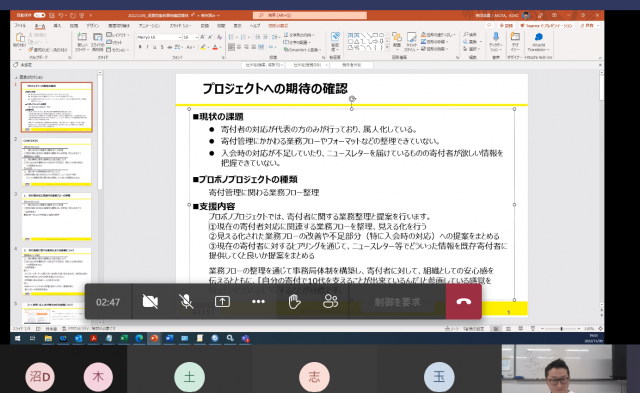Toggle Italic formatting
Screen dimensions: 640x393
[147, 47]
